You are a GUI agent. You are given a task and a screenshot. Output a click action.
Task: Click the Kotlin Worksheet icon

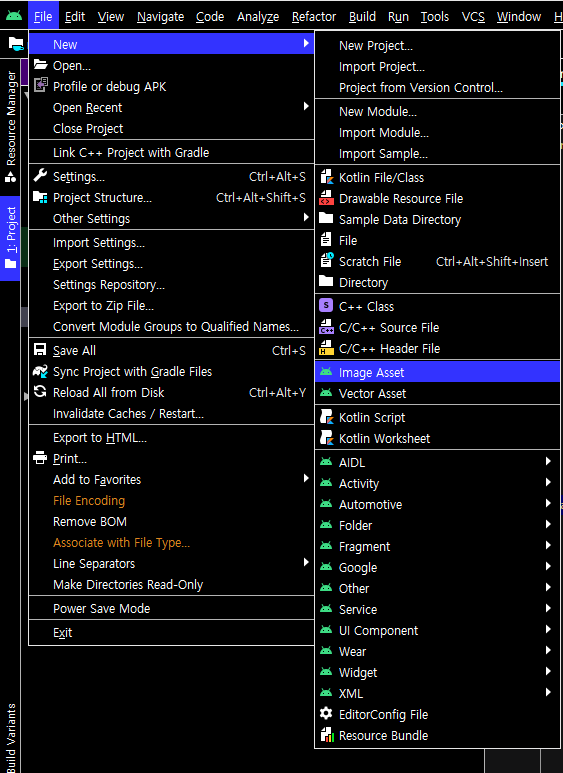(x=326, y=438)
